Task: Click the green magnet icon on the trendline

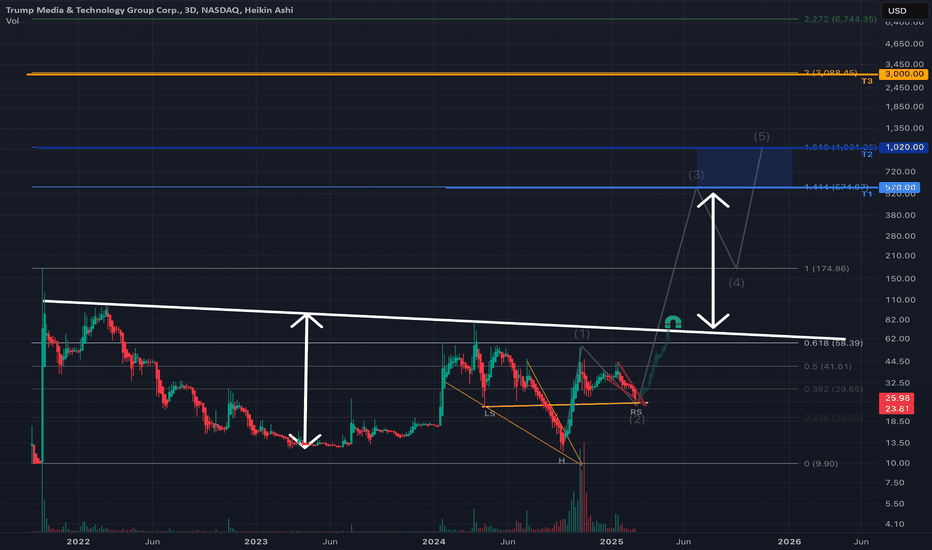Action: tap(673, 322)
